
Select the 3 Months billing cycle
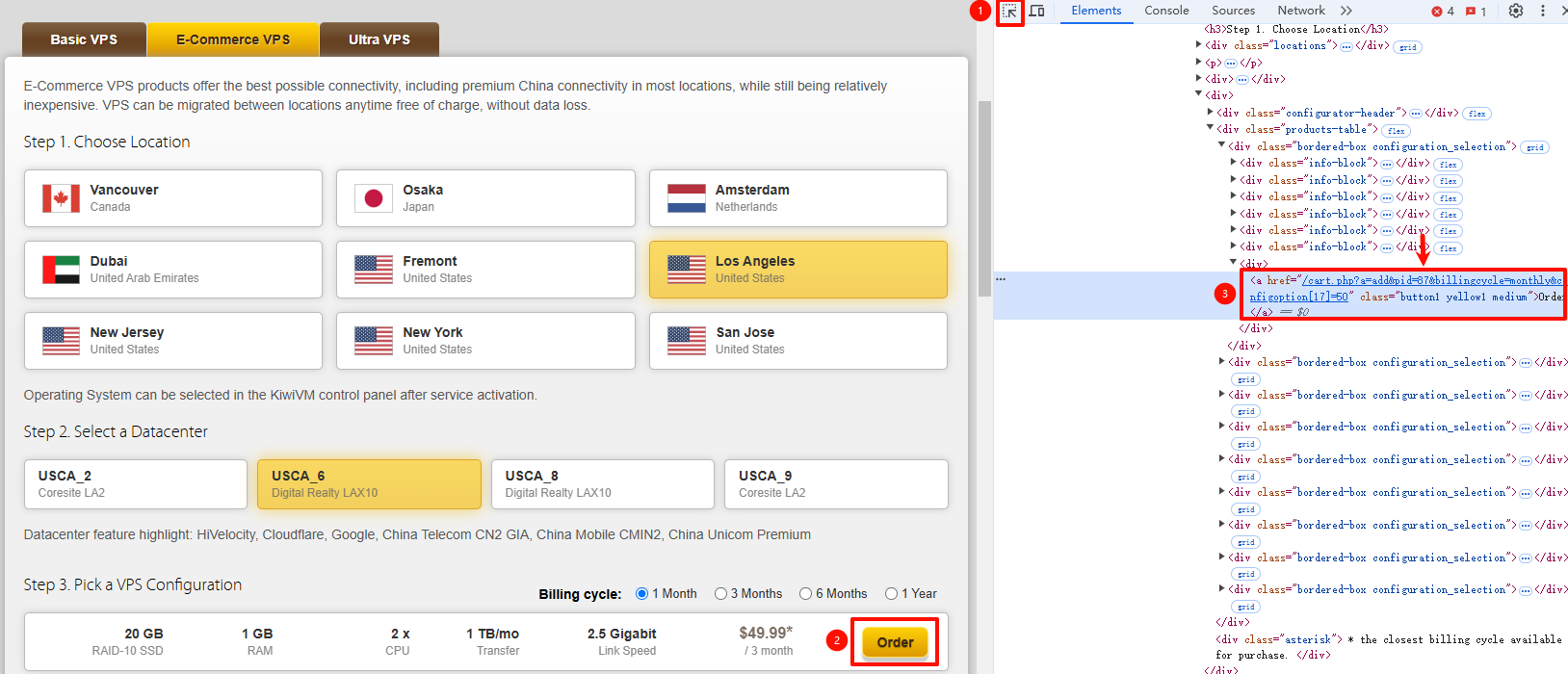720,594
